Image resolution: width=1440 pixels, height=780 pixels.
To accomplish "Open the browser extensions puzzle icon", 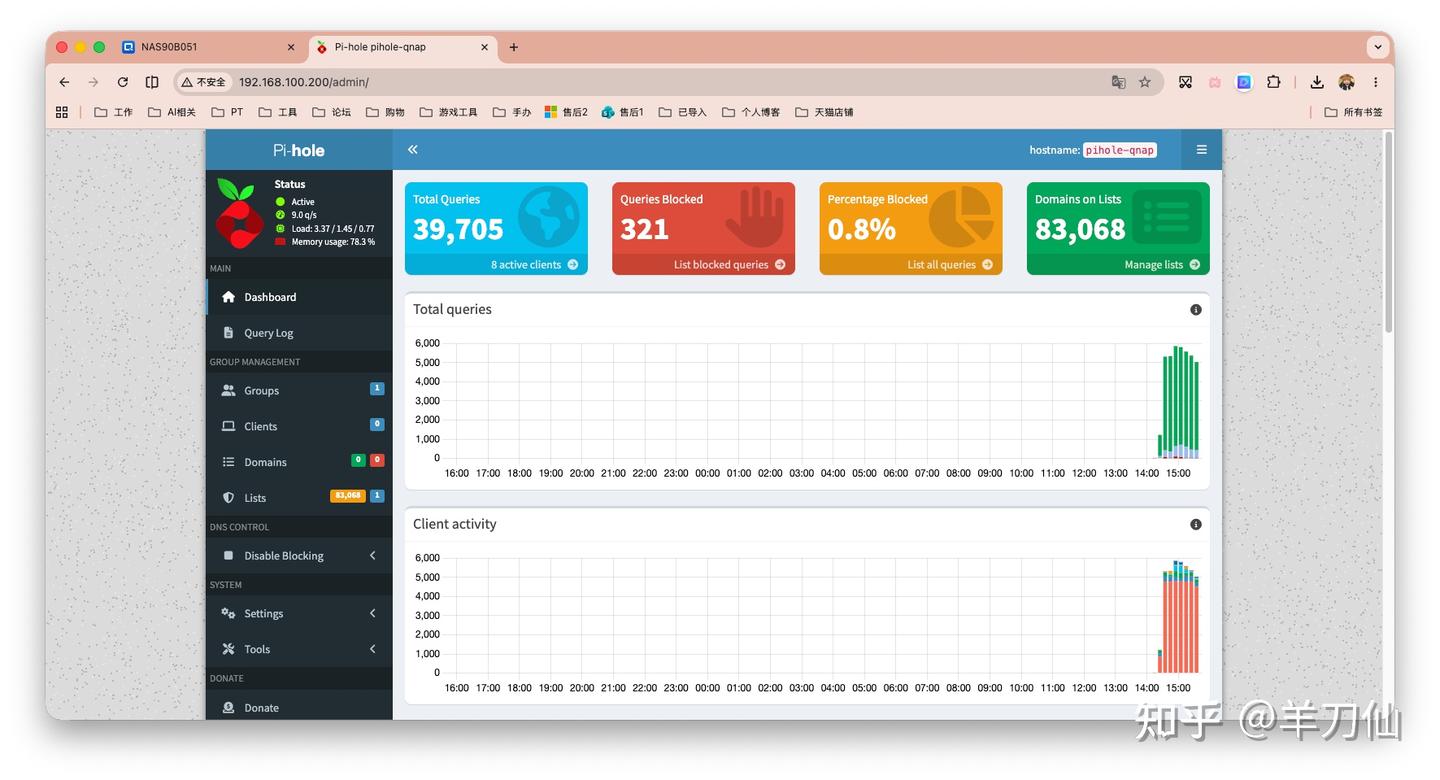I will point(1273,82).
